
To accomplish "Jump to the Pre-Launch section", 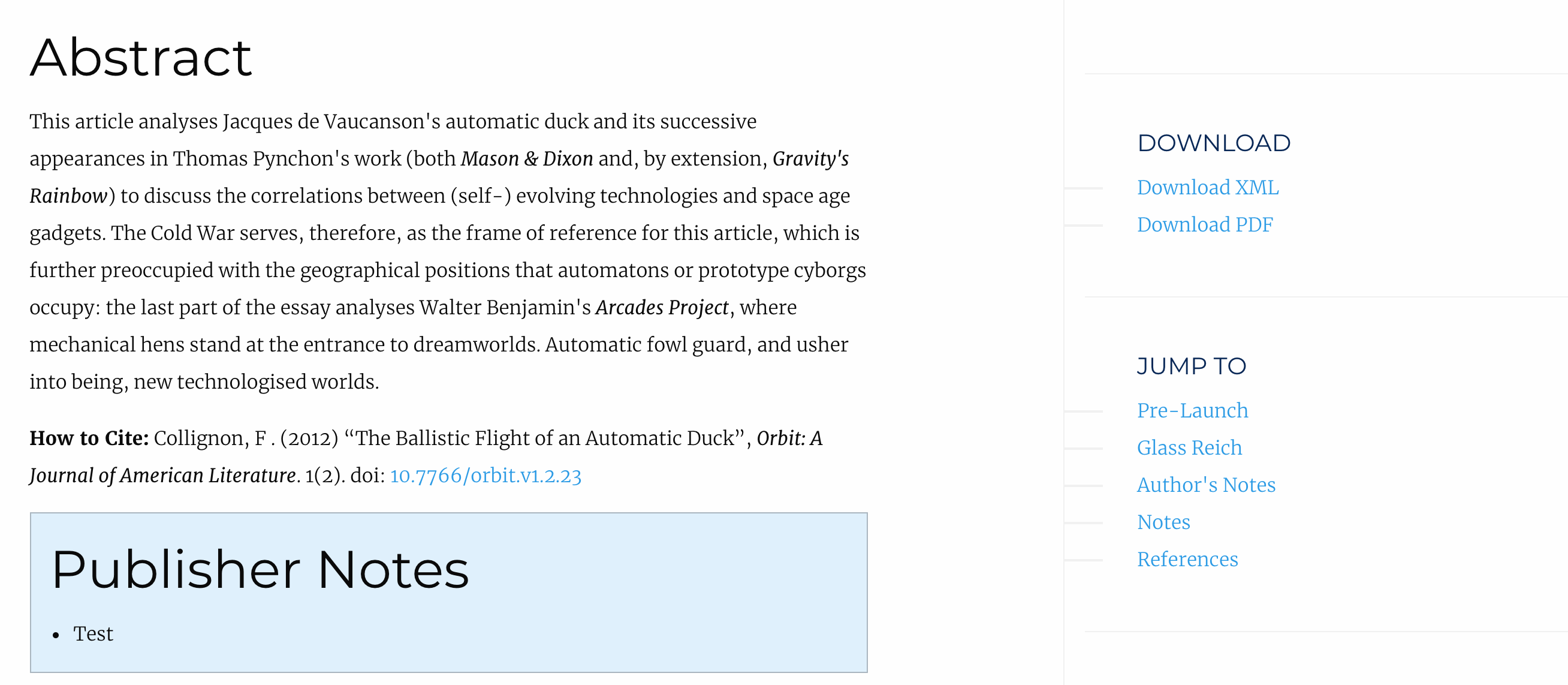I will coord(1192,410).
